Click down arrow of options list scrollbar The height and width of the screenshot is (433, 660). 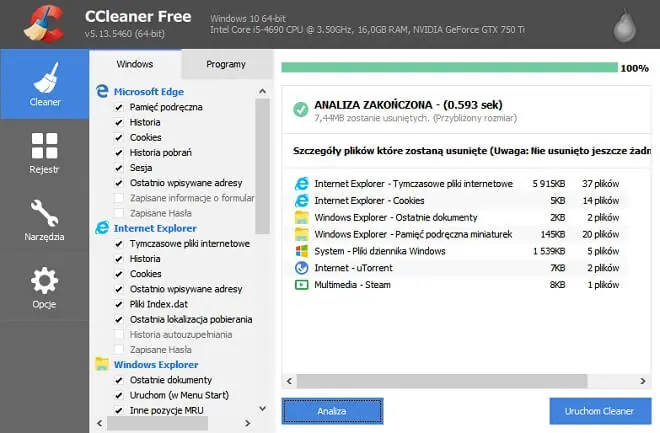coord(263,408)
